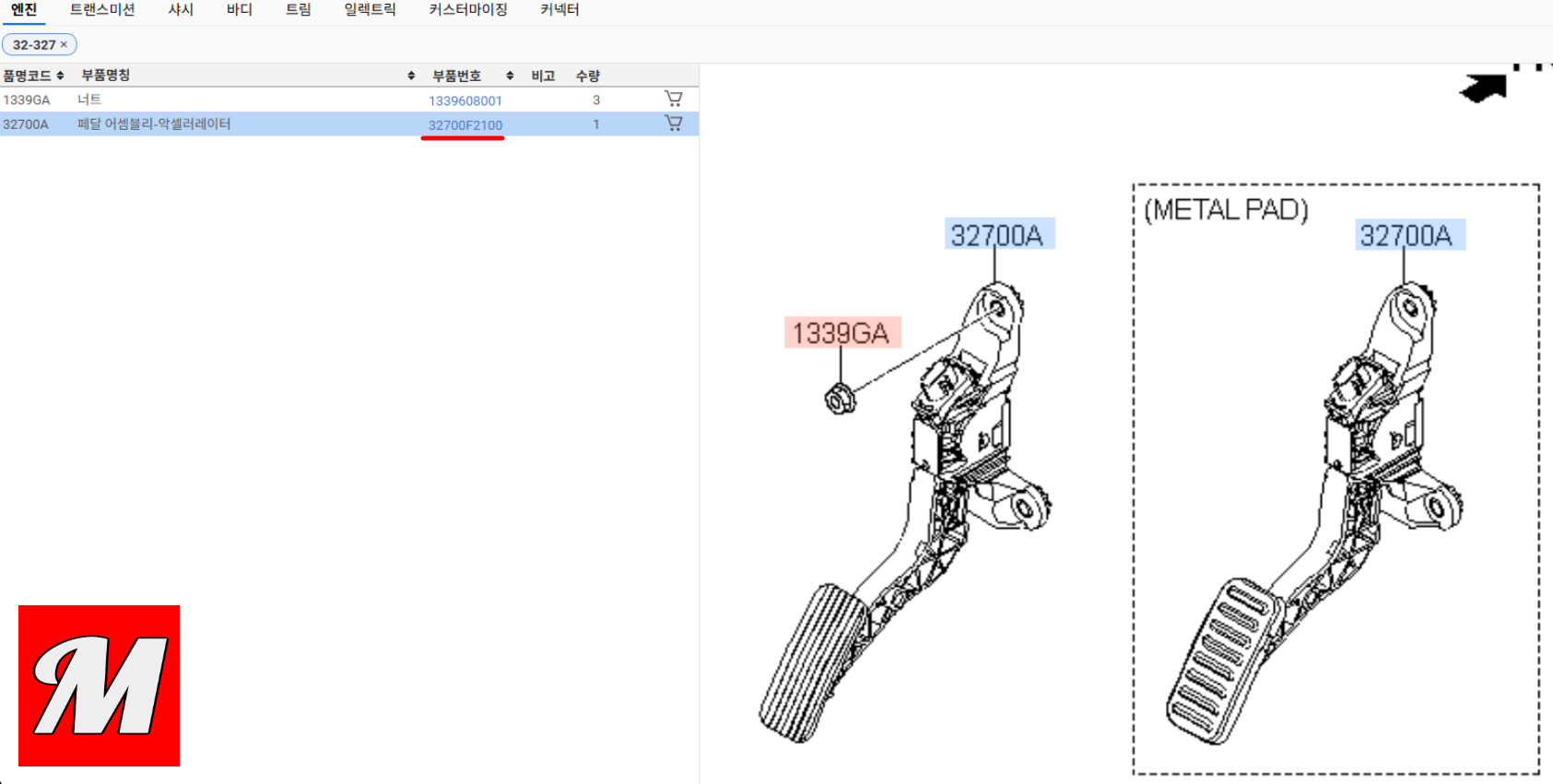The image size is (1553, 784).
Task: Click the 1339GA code cell in table
Action: pos(27,99)
